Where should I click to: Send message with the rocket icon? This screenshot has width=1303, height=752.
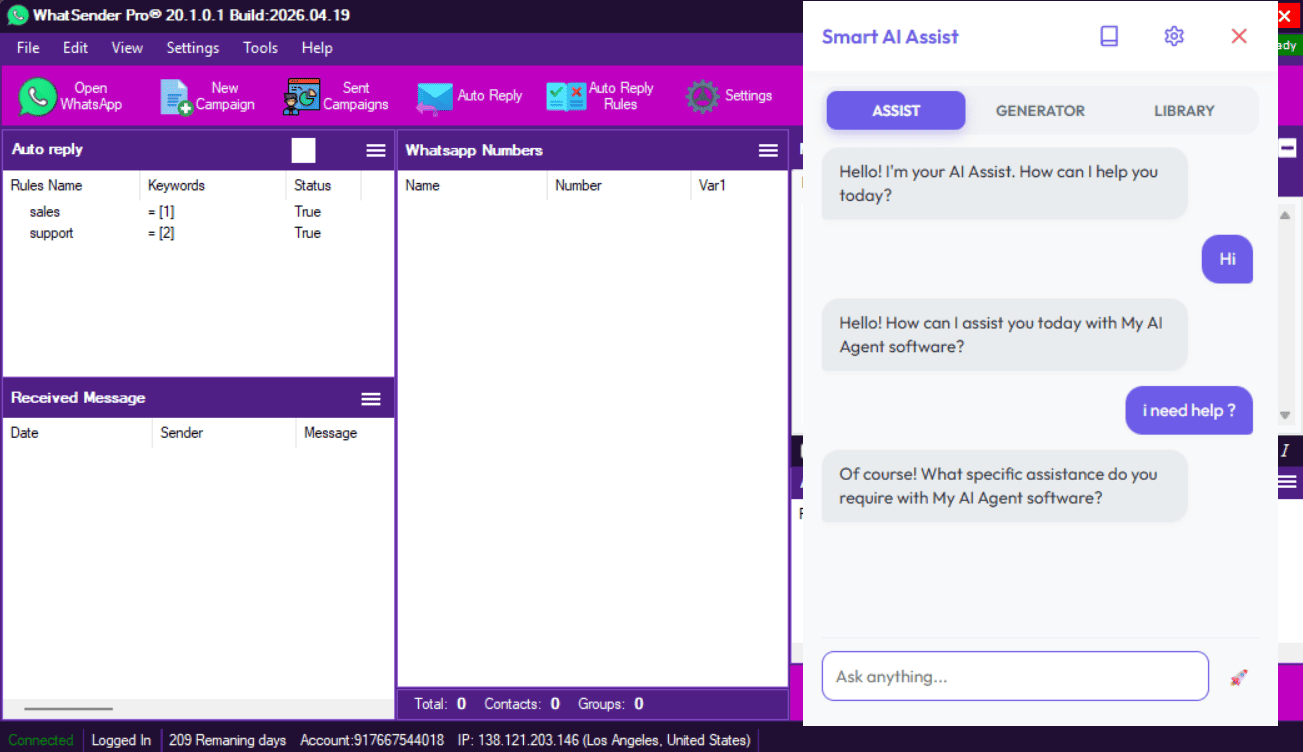(1239, 677)
